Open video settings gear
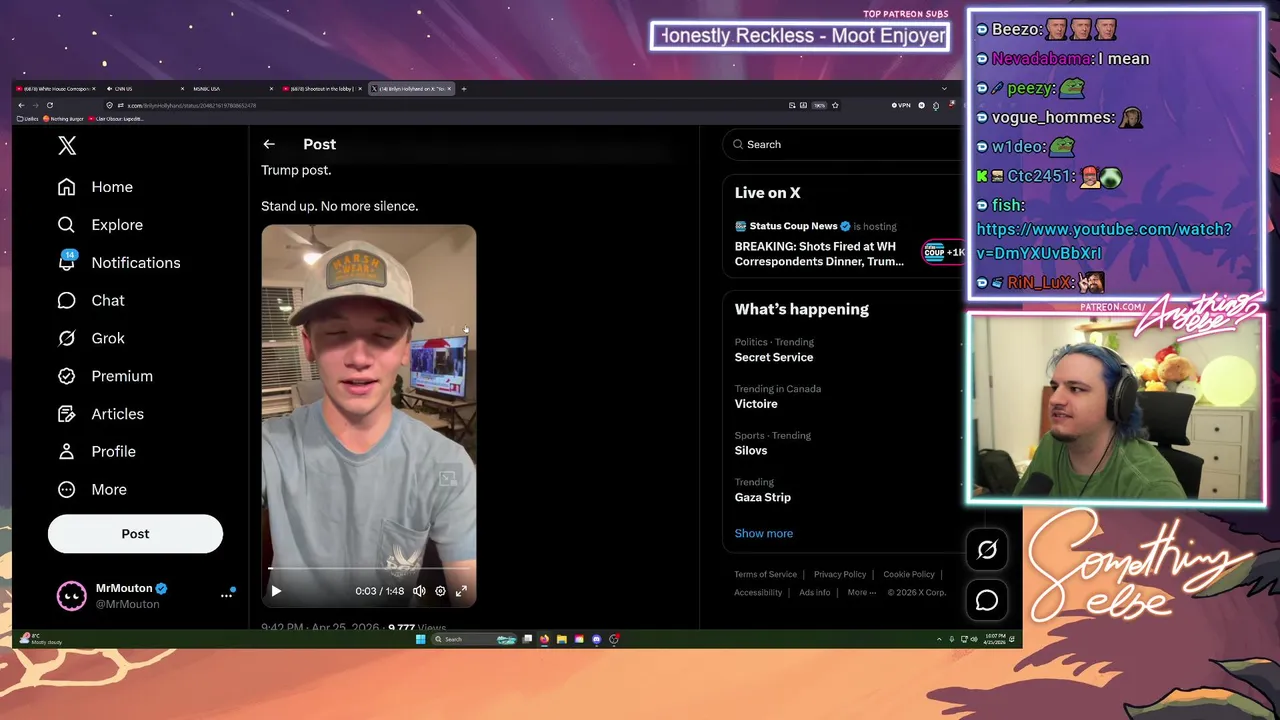This screenshot has height=720, width=1280. 440,591
